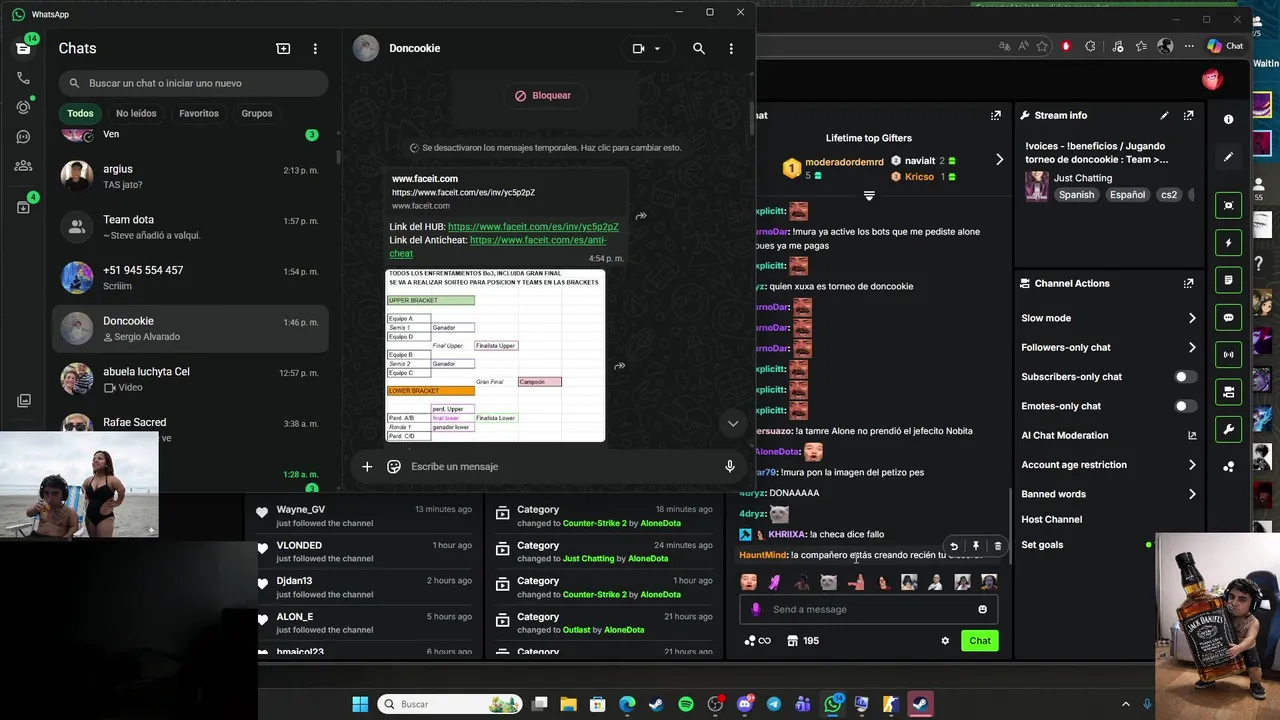Pop out the Stream info panel
The image size is (1280, 720).
1188,115
